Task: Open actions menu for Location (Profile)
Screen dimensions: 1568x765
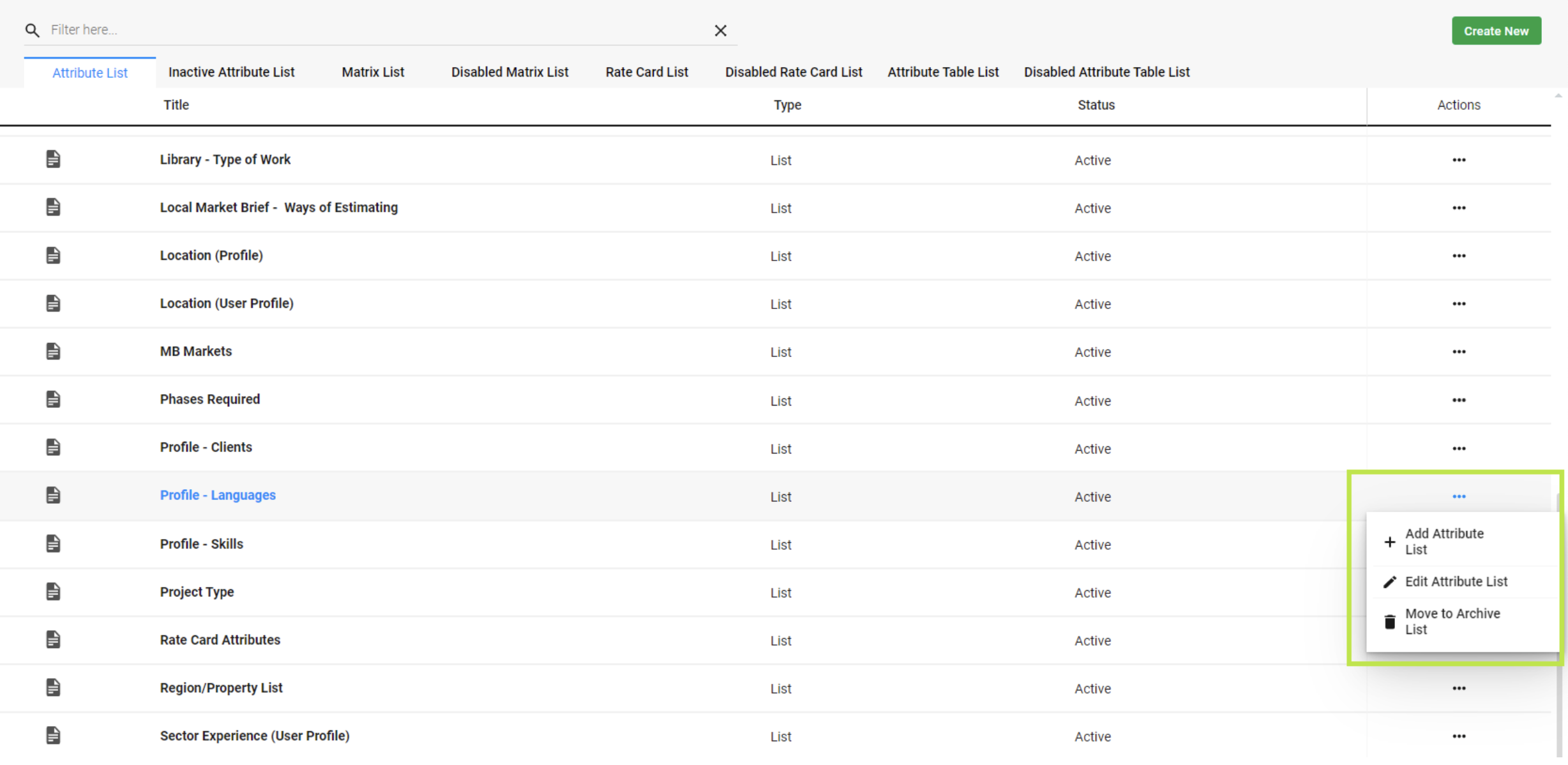Action: 1458,255
